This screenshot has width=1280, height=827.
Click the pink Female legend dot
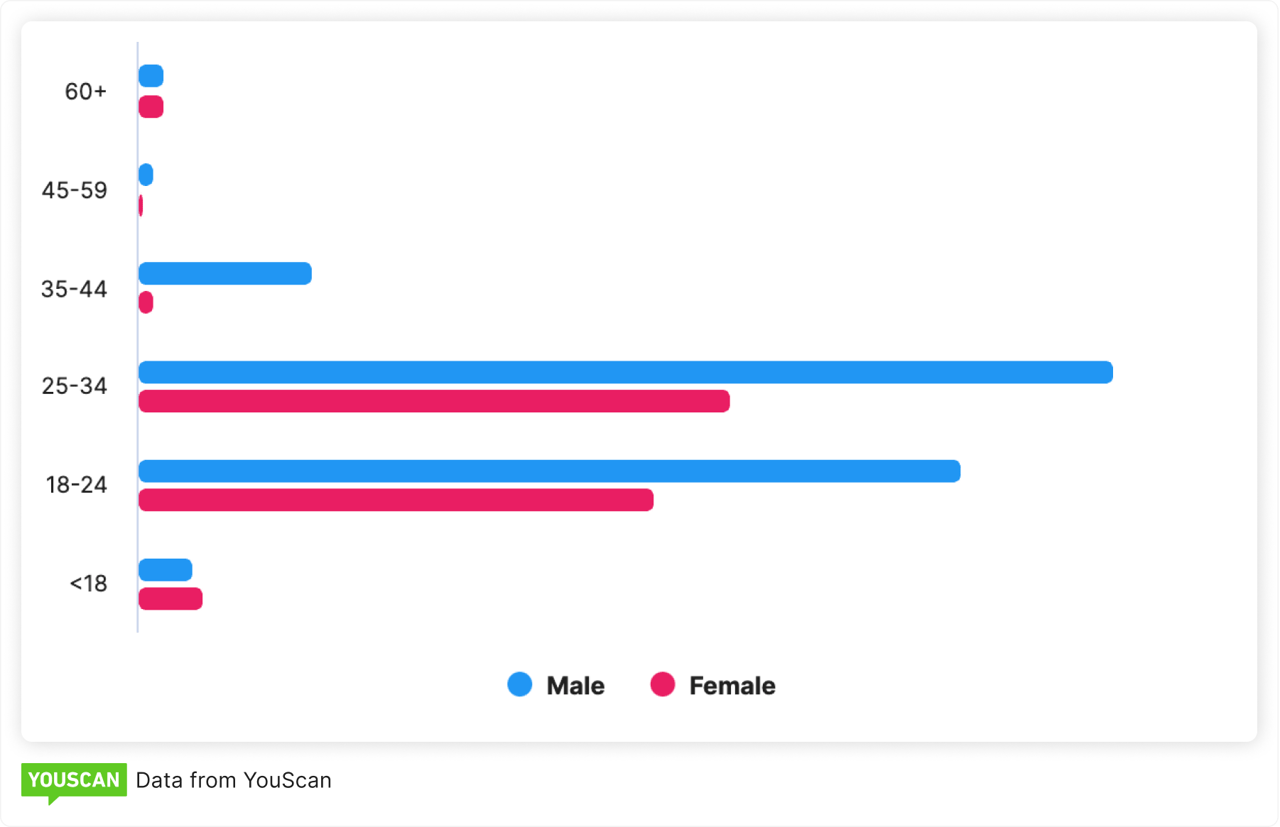click(663, 685)
